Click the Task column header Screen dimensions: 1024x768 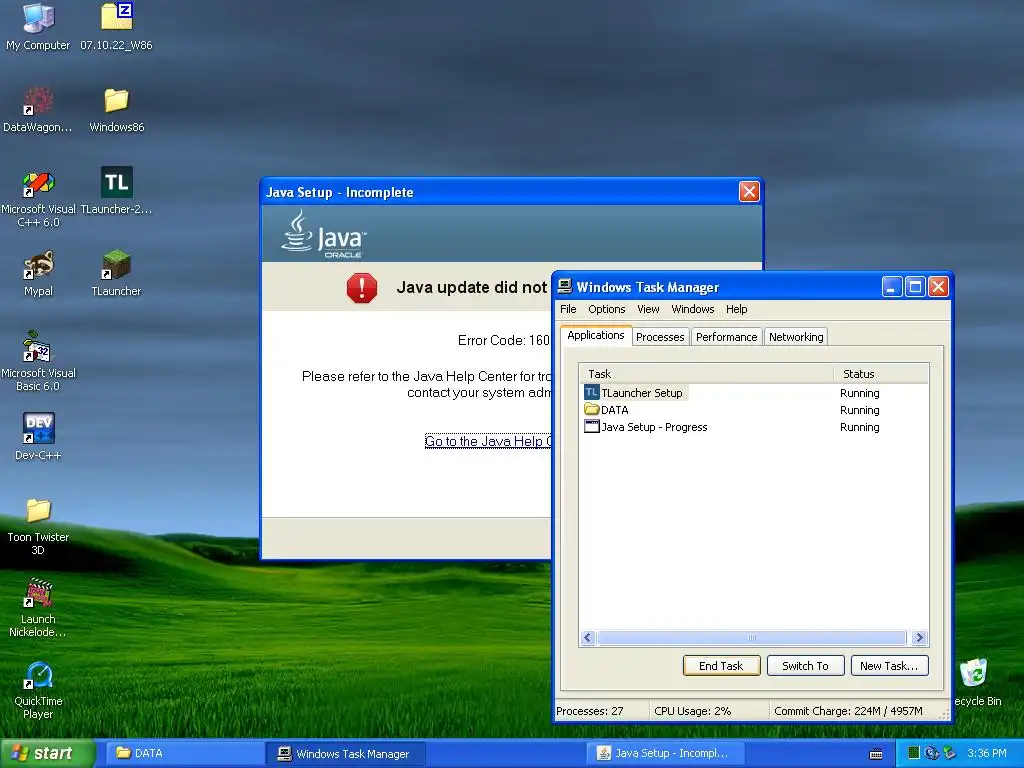coord(706,374)
